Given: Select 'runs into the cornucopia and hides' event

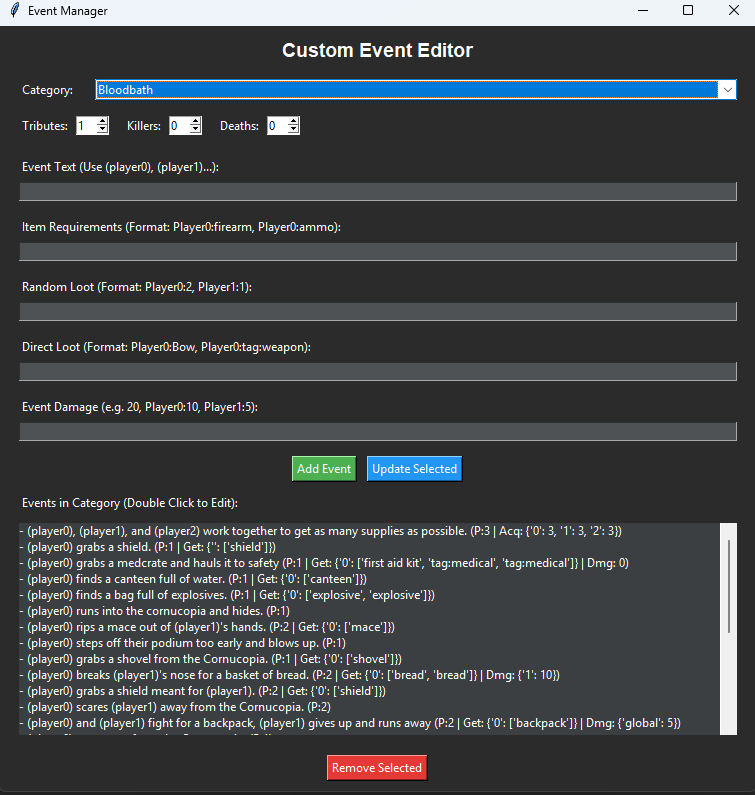Looking at the screenshot, I should (x=369, y=611).
